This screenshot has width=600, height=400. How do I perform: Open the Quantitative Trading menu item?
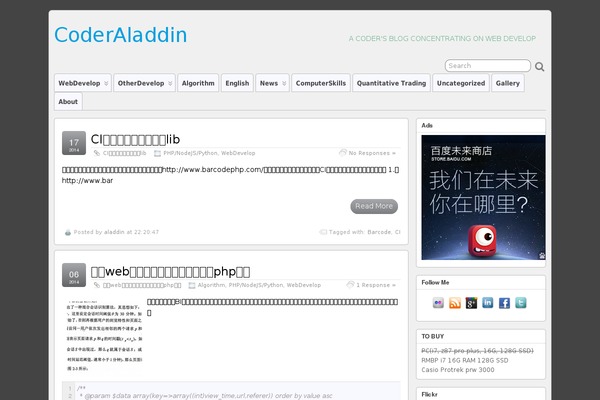coord(391,83)
